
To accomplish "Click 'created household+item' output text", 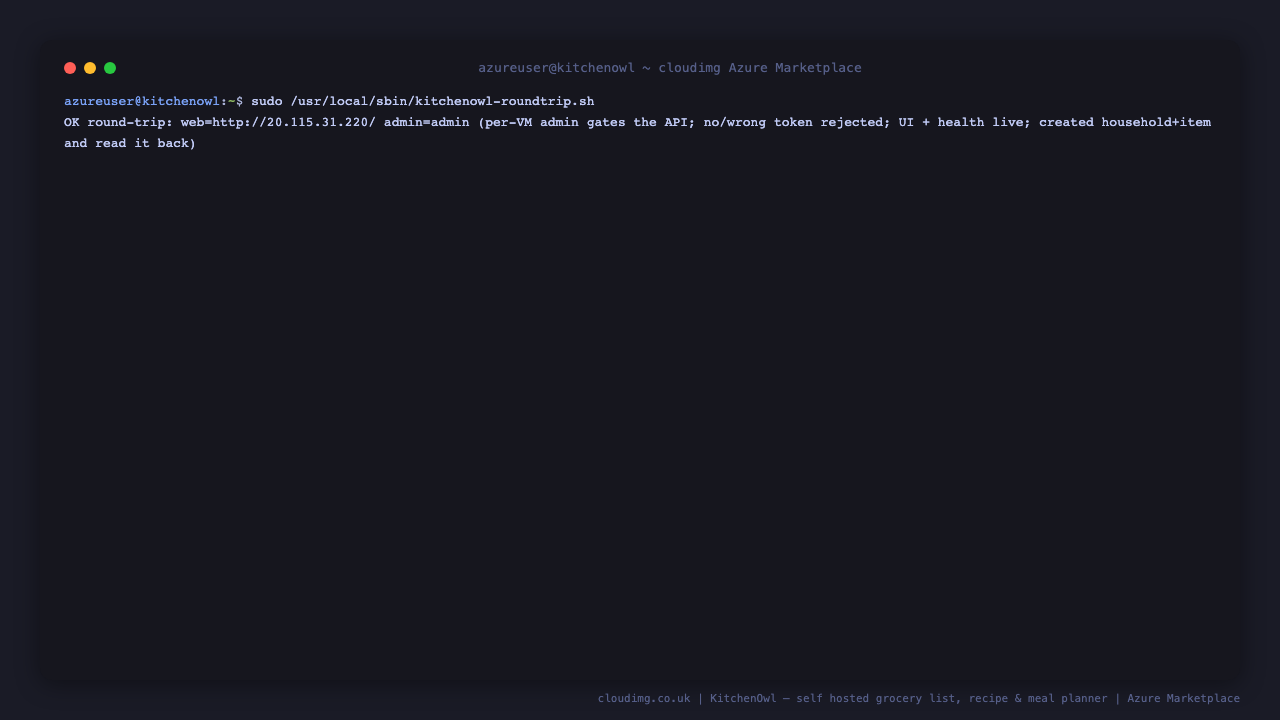I will click(1125, 122).
